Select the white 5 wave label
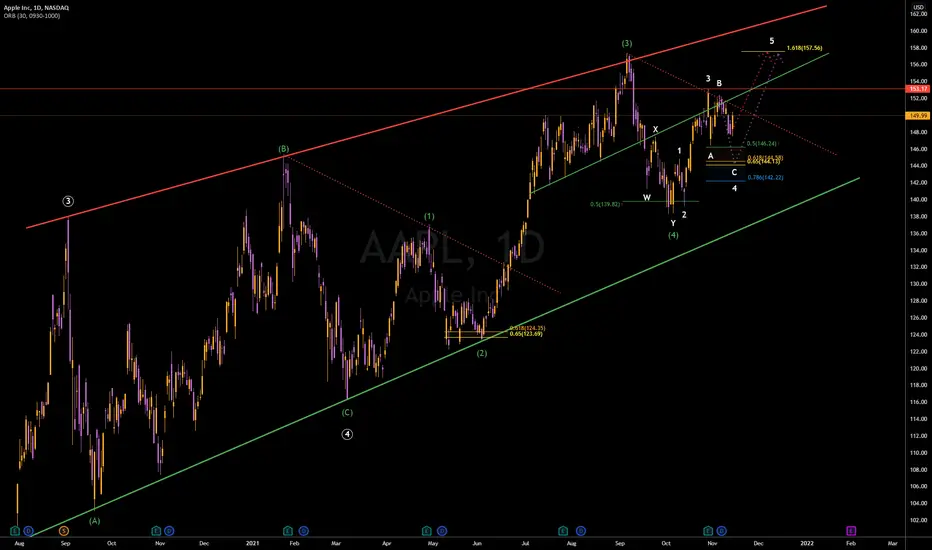 click(x=772, y=41)
